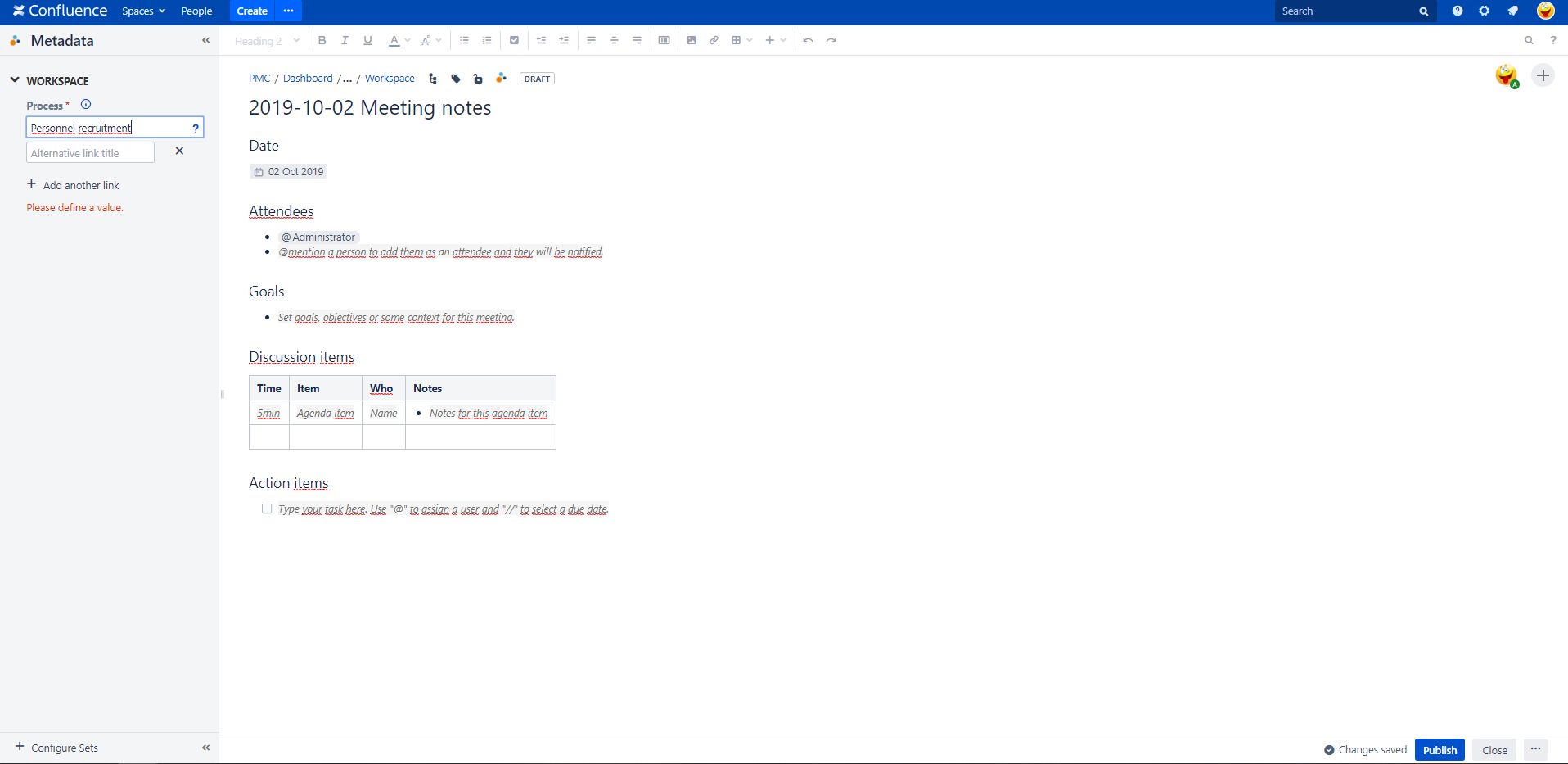Apply underline formatting
Screen dimensions: 1568x764
point(367,40)
